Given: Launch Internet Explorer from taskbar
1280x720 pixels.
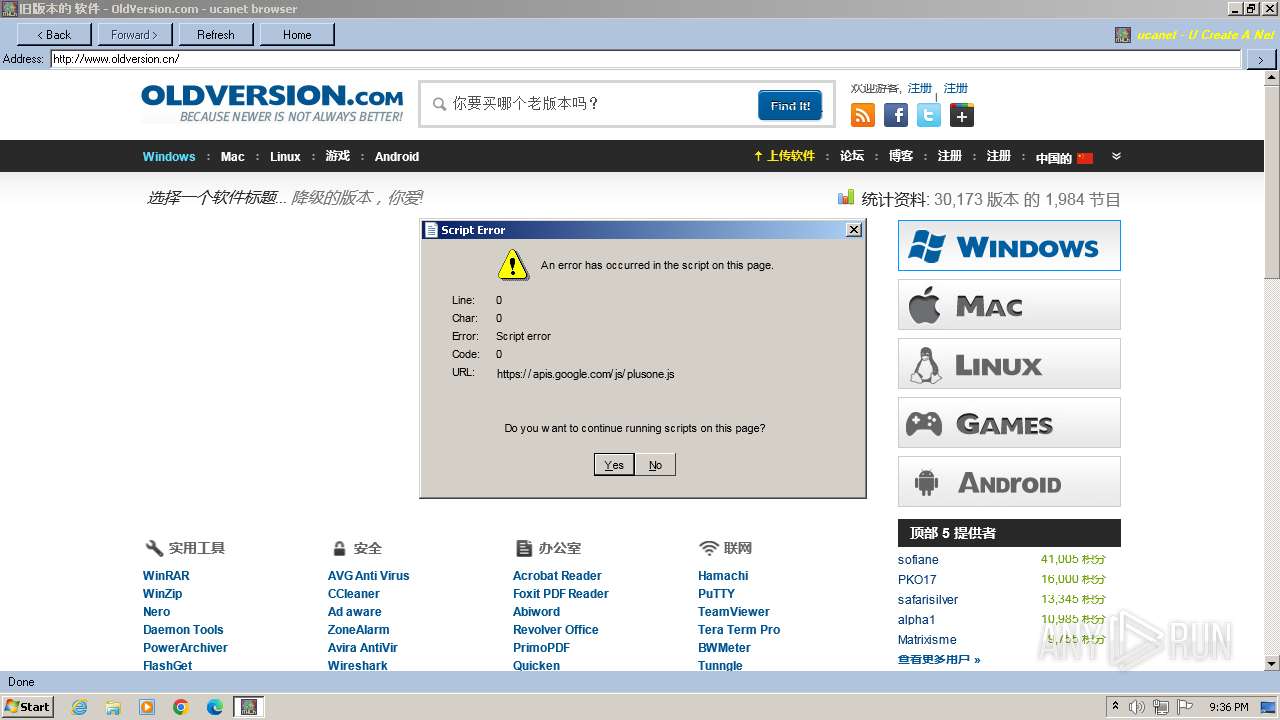Looking at the screenshot, I should pyautogui.click(x=79, y=707).
